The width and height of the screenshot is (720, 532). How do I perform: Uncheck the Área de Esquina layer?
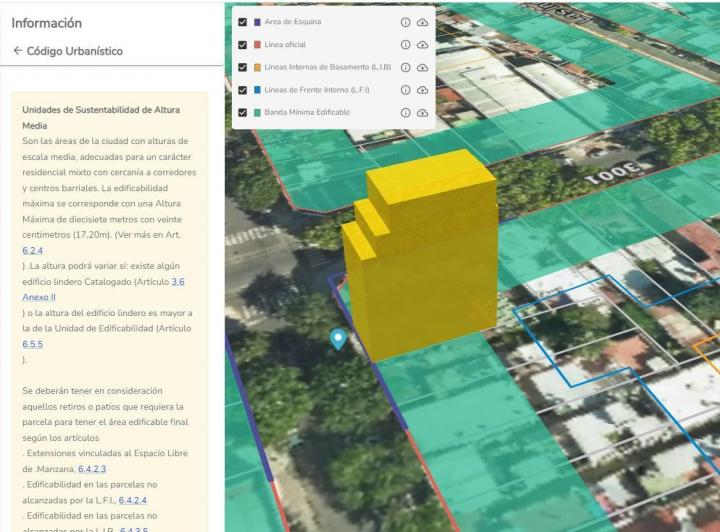click(243, 22)
